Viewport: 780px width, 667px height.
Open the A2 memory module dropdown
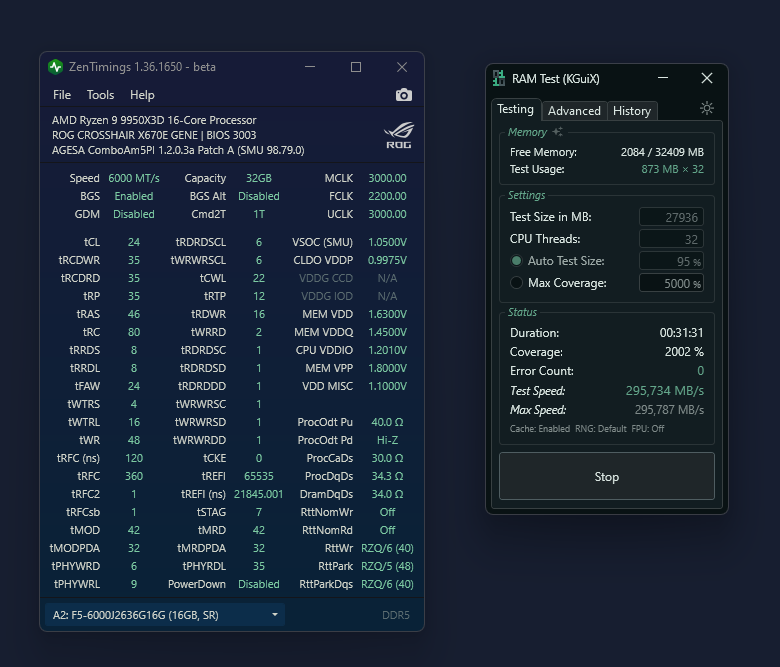(164, 615)
